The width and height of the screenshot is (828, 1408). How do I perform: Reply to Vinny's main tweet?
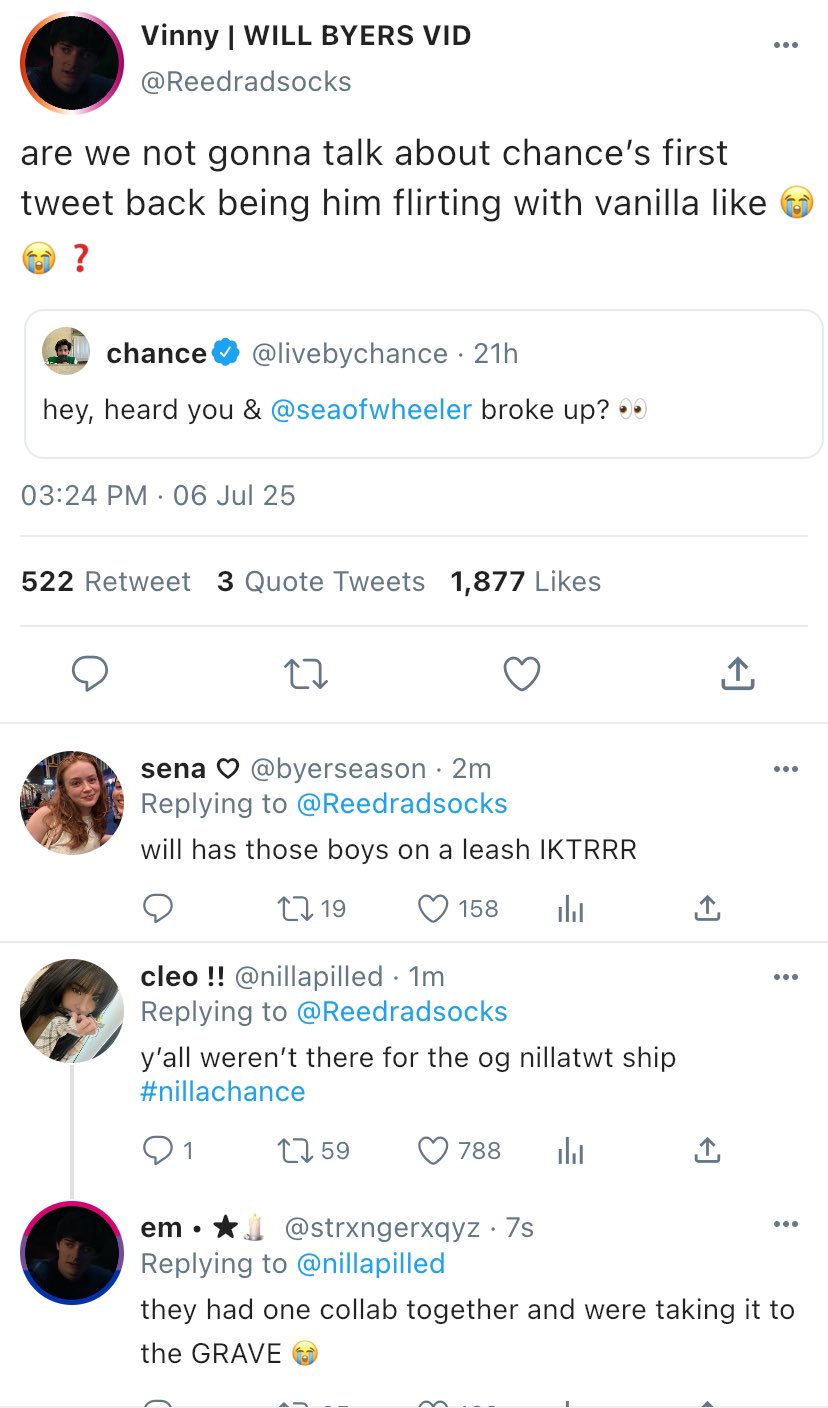point(90,675)
